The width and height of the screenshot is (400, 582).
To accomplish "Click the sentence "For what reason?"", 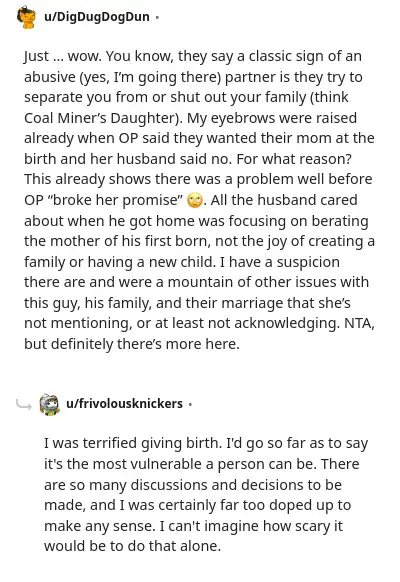I will [294, 159].
